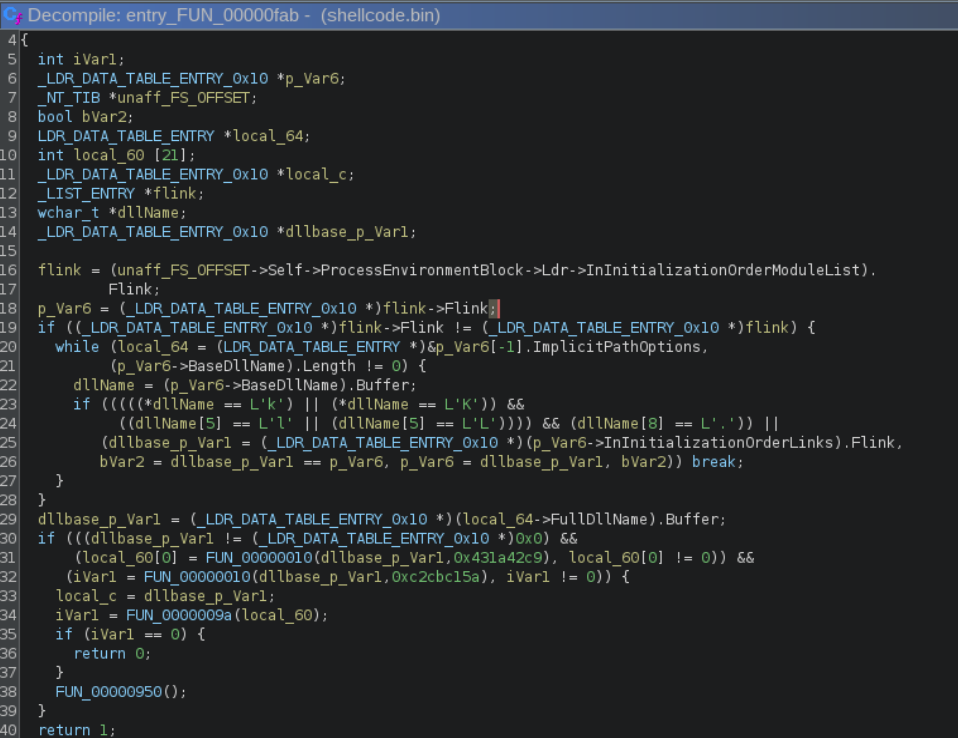The image size is (958, 738).
Task: Highlight the hash constant 0xc2cbc15a
Action: coord(436,577)
